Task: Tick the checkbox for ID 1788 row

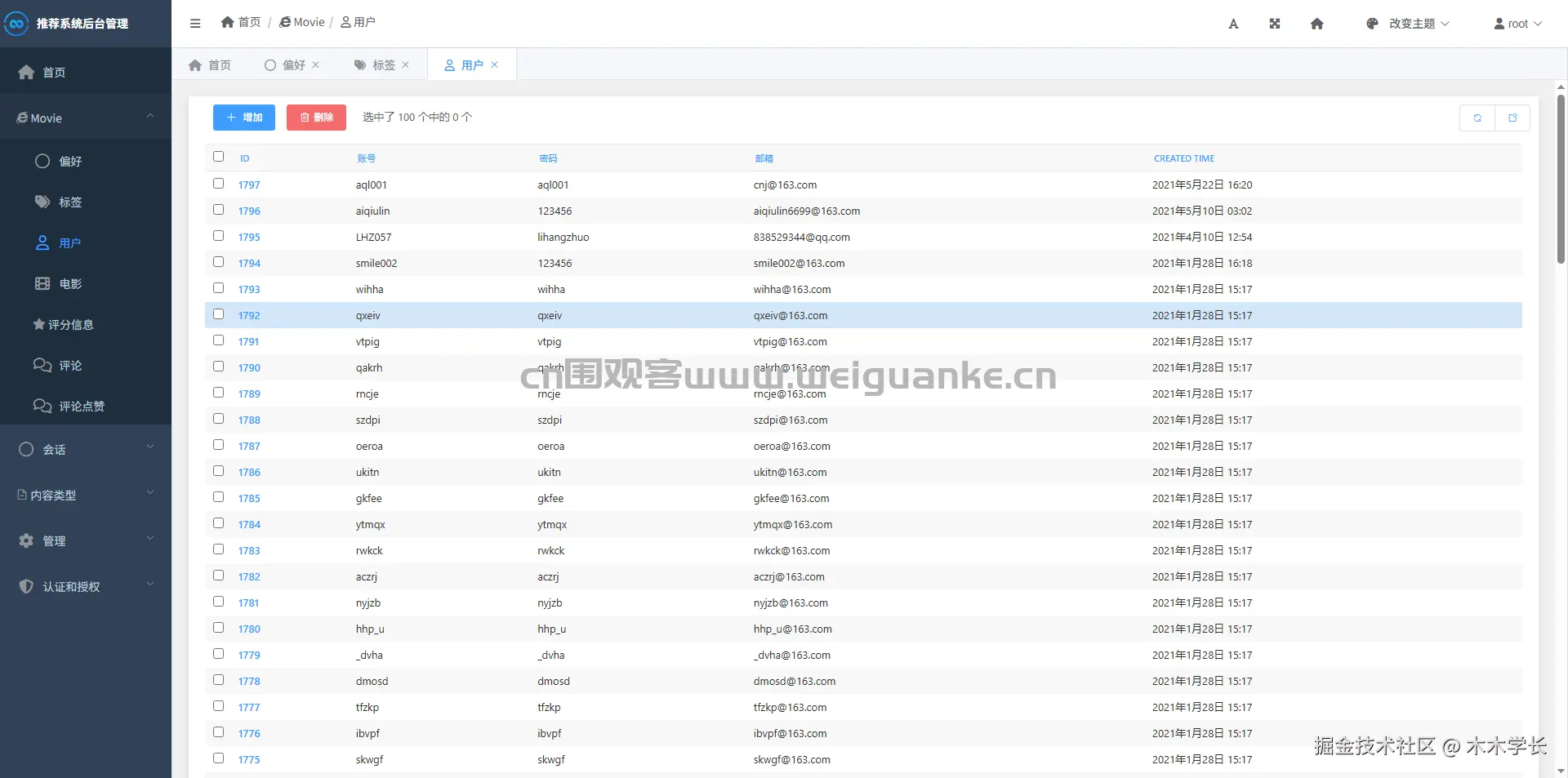Action: coord(218,419)
